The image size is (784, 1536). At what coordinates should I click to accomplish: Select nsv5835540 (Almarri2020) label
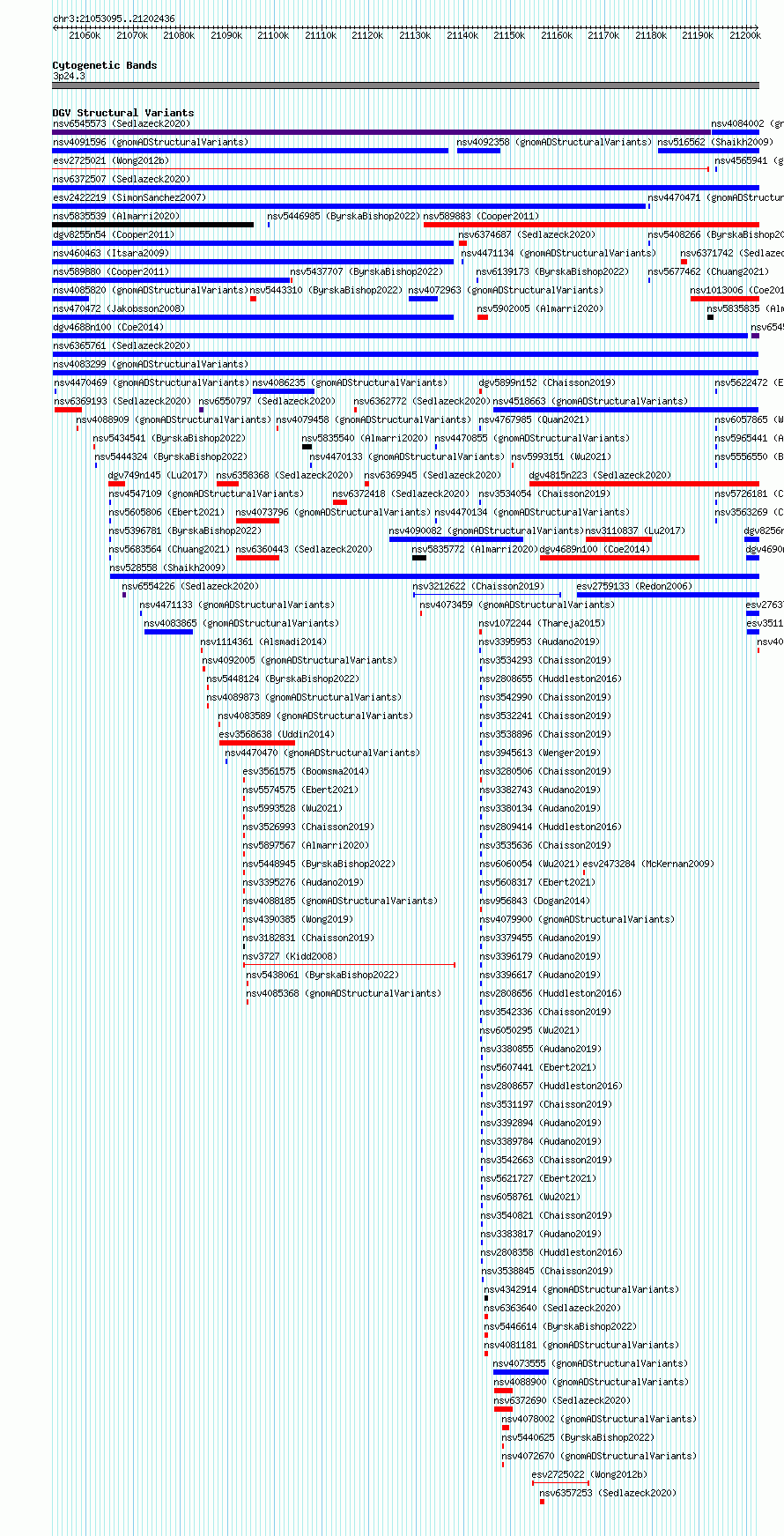(365, 438)
